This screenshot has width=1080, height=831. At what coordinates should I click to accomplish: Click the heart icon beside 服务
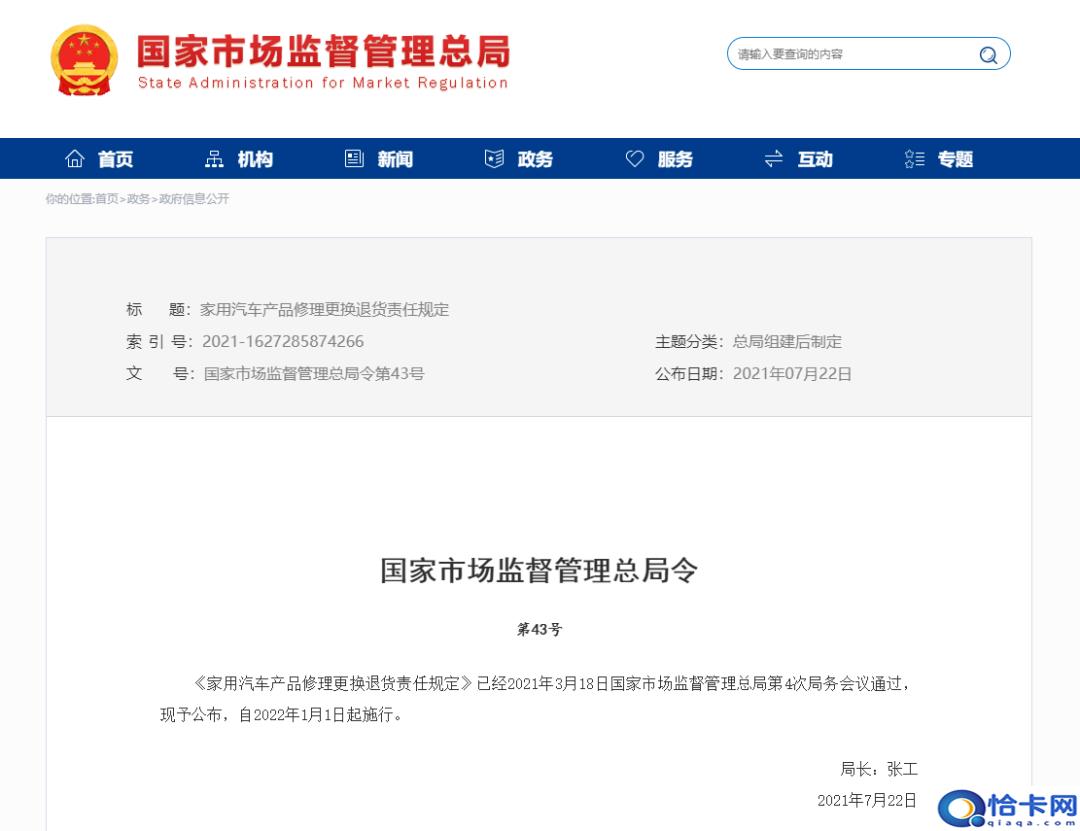tap(634, 159)
